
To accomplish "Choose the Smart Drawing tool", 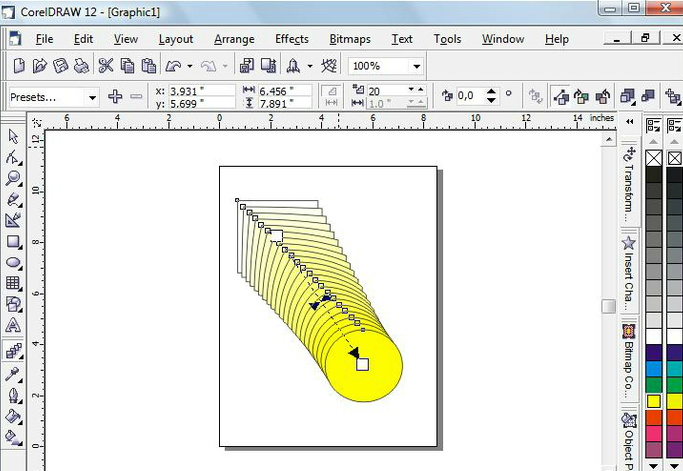I will 13,220.
